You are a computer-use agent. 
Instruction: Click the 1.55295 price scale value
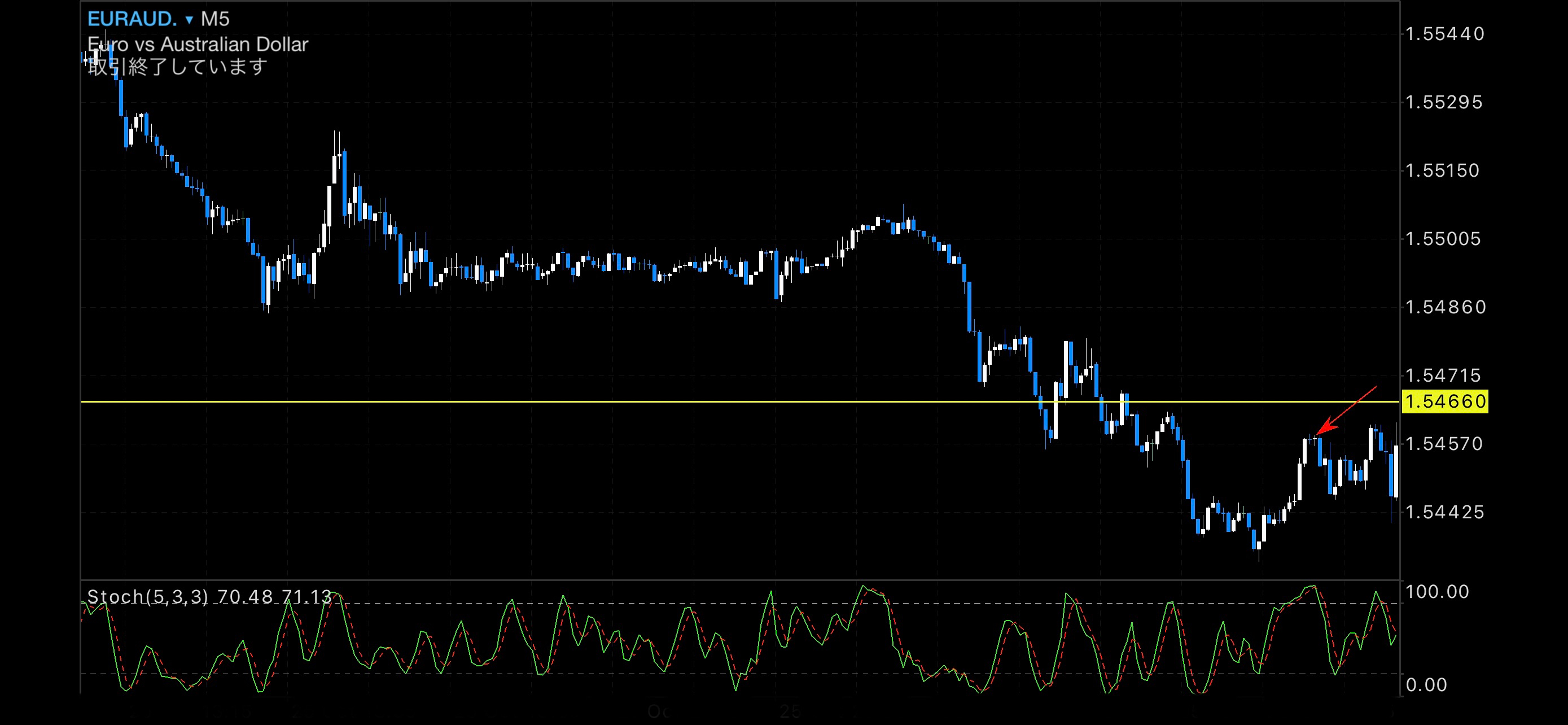pos(1443,102)
